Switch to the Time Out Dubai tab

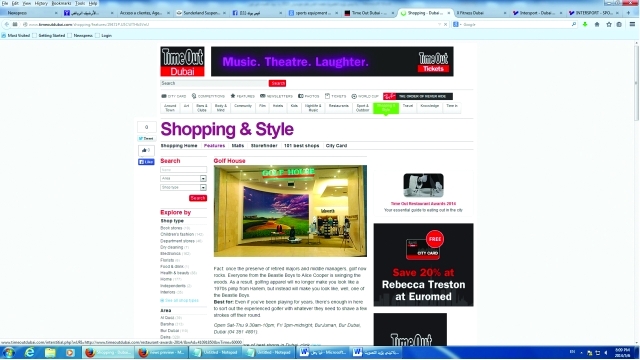(369, 13)
